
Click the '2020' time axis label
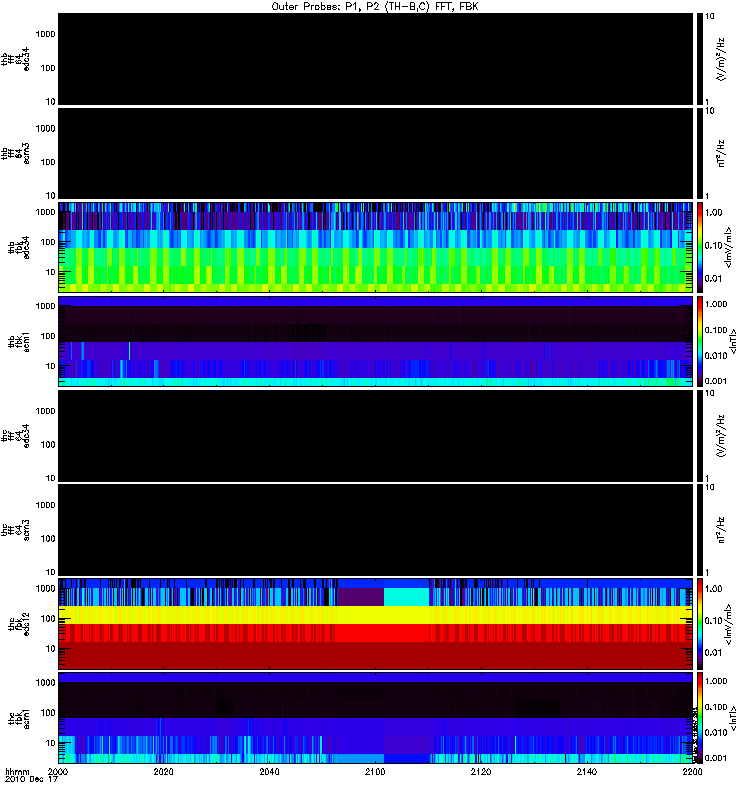click(163, 771)
